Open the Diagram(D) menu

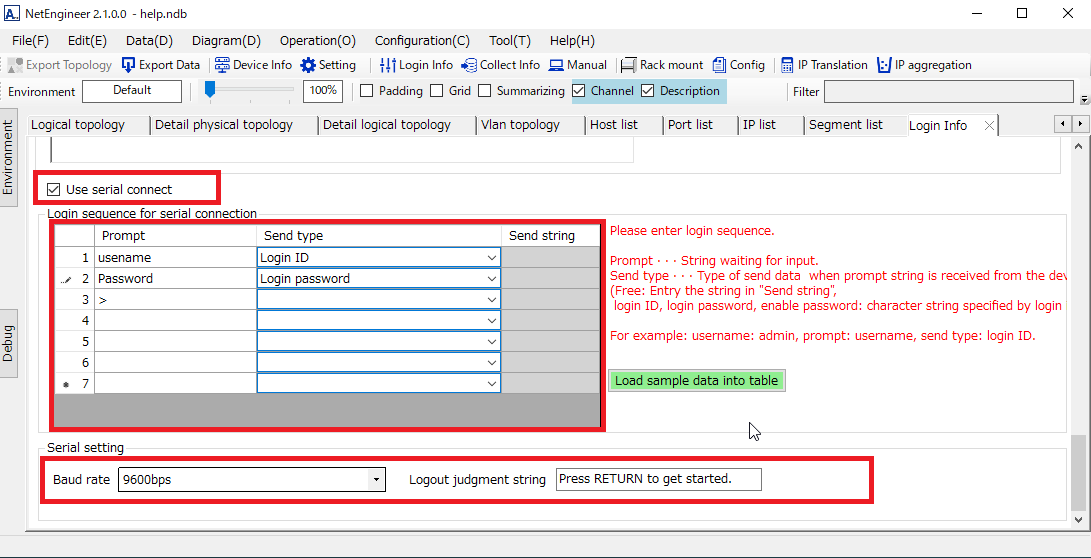tap(226, 41)
